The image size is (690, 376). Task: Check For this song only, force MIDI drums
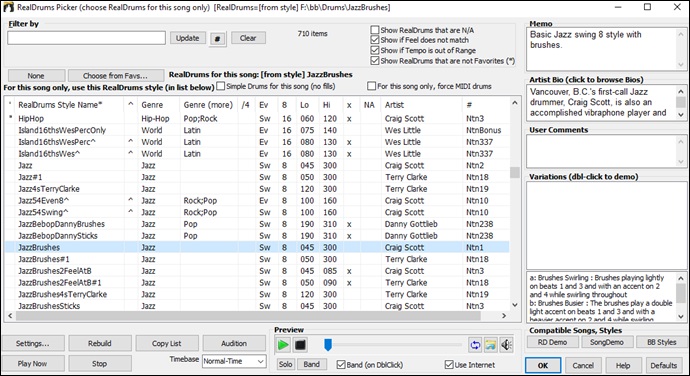pos(372,86)
